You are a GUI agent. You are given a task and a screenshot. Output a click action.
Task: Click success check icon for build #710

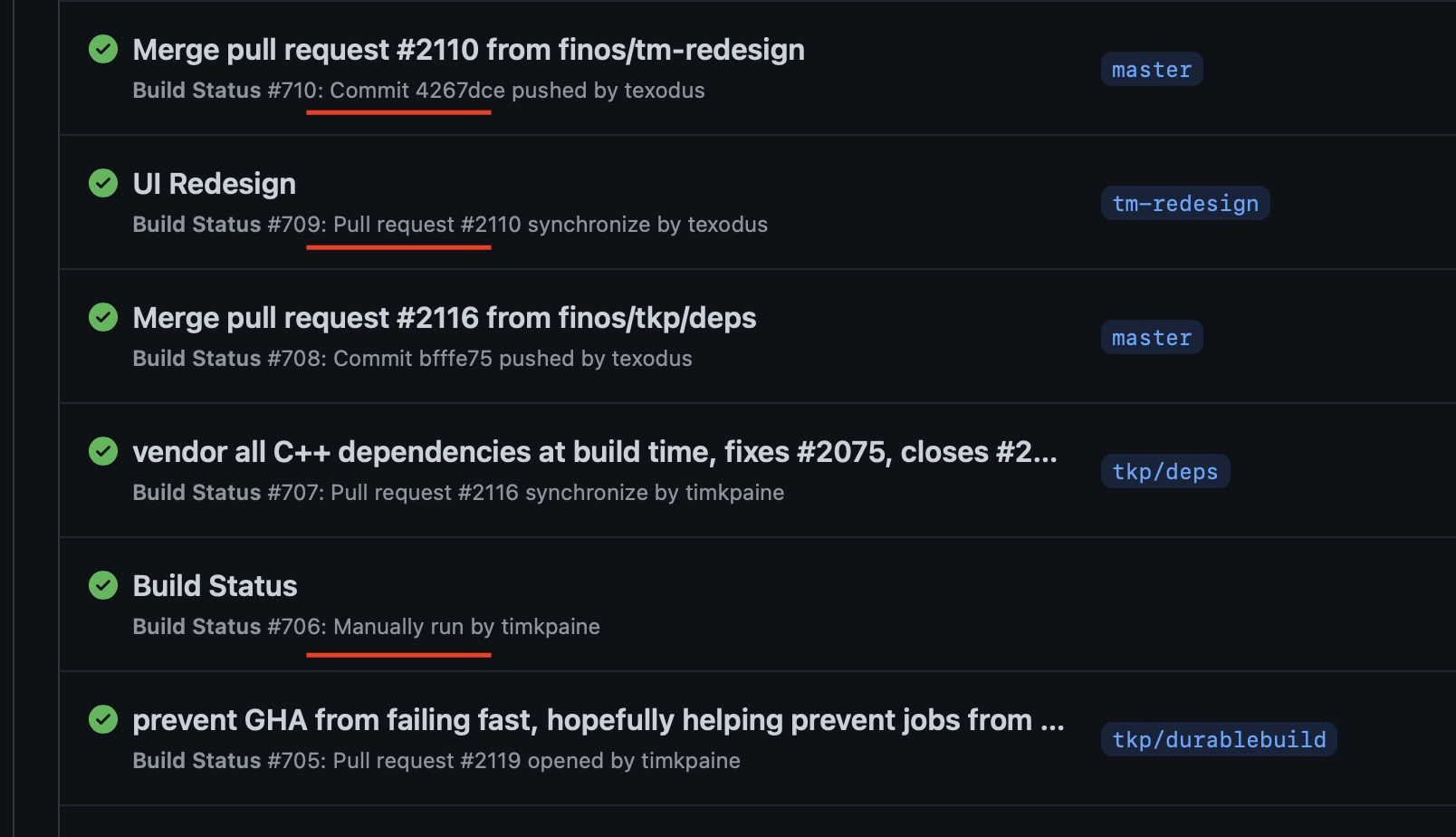tap(103, 49)
